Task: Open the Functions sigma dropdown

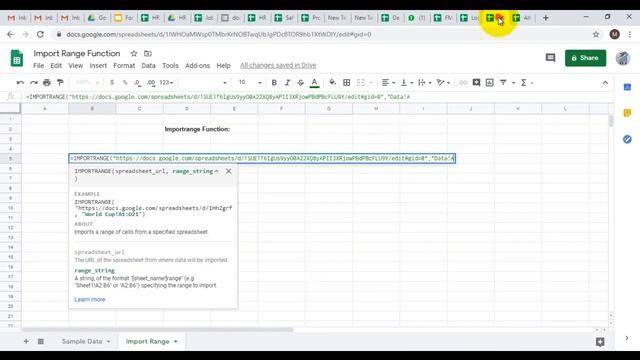Action: [527, 82]
